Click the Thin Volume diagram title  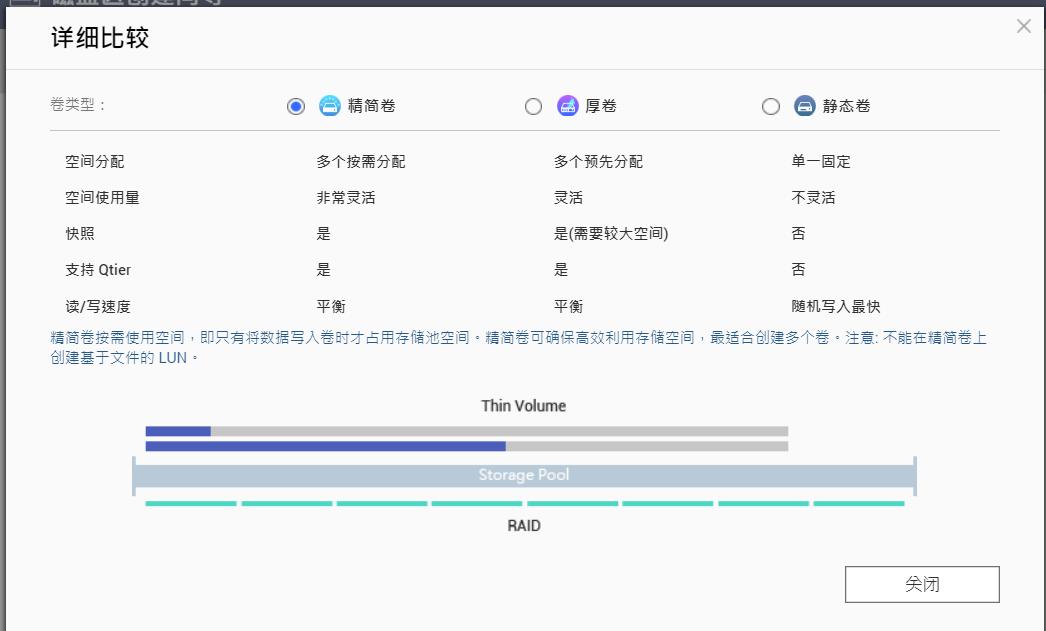coord(522,406)
